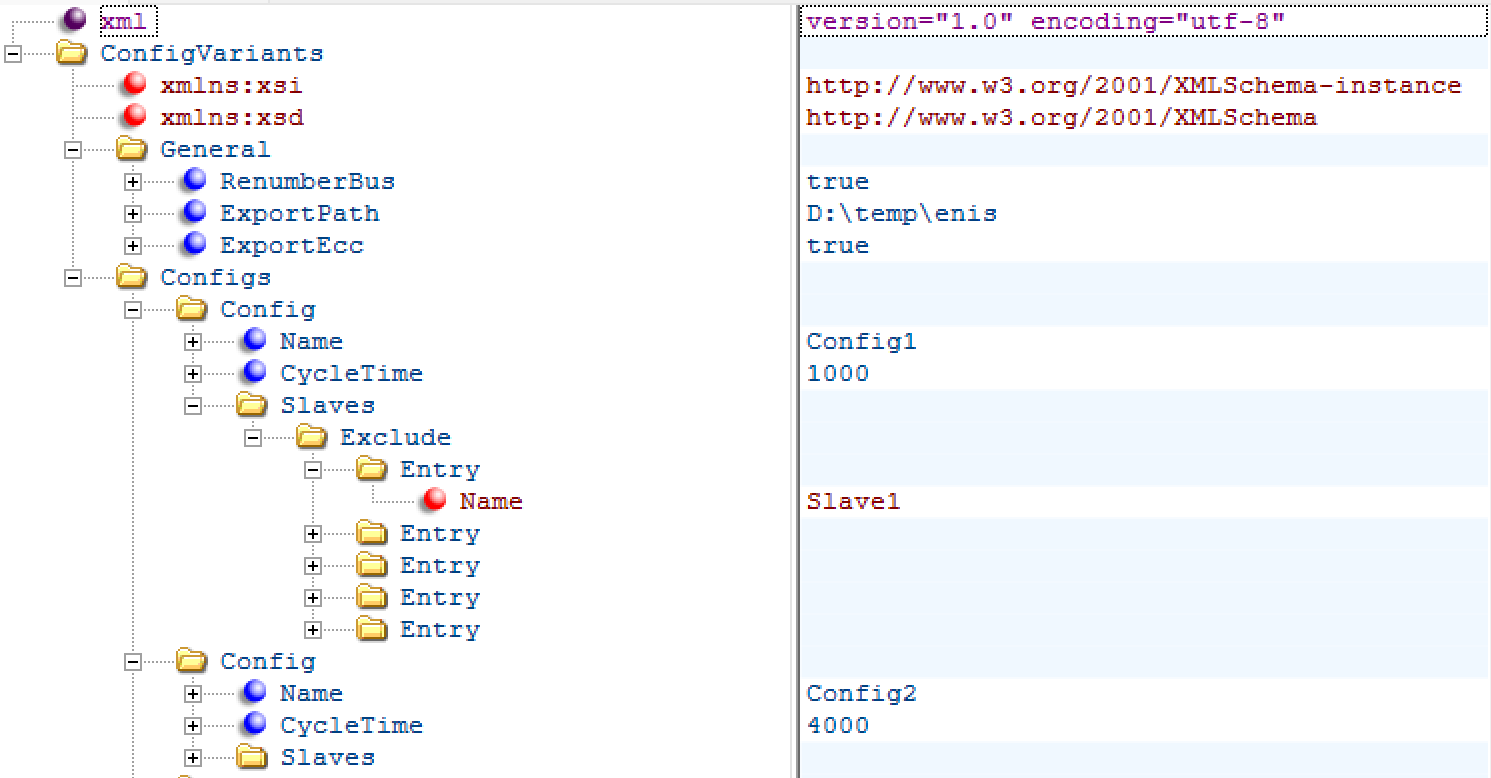Screen dimensions: 1491x778
Task: Collapse the second Config node
Action: coord(133,661)
